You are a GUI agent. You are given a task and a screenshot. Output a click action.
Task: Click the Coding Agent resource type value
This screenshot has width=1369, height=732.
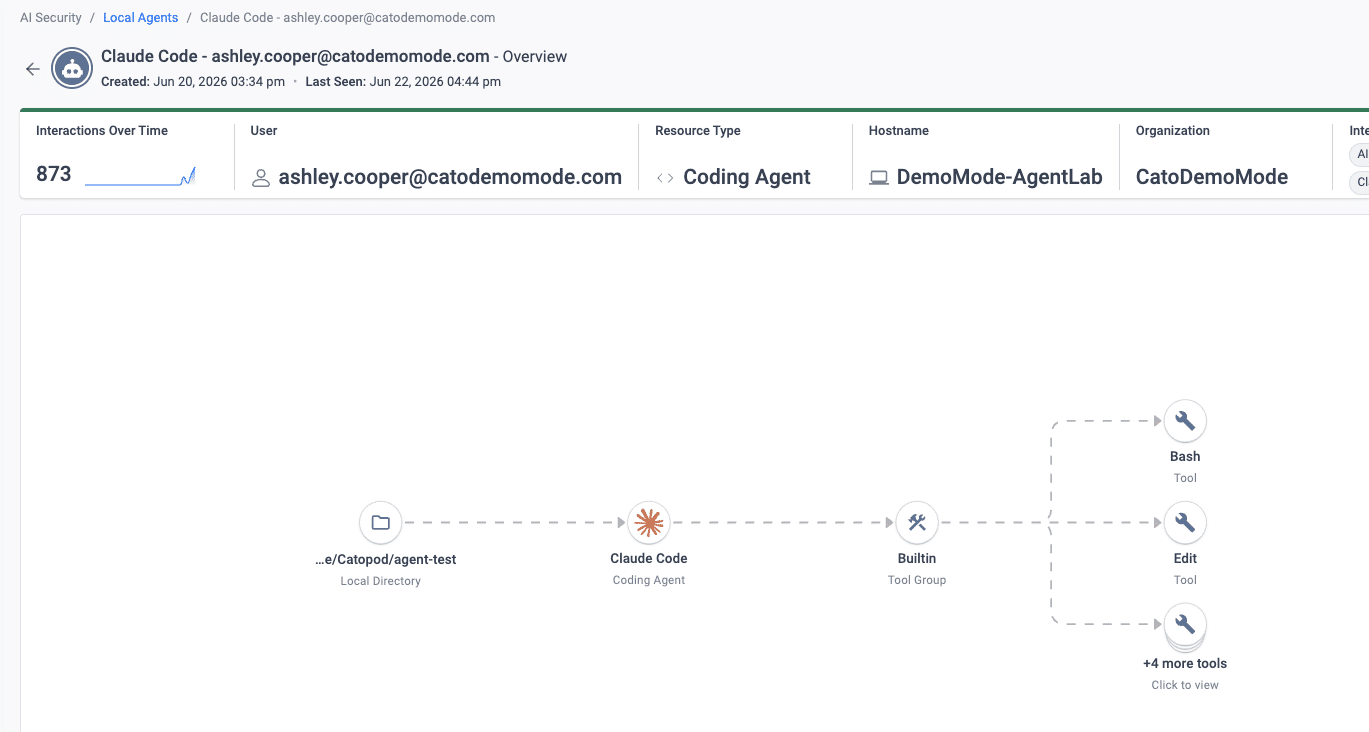747,177
